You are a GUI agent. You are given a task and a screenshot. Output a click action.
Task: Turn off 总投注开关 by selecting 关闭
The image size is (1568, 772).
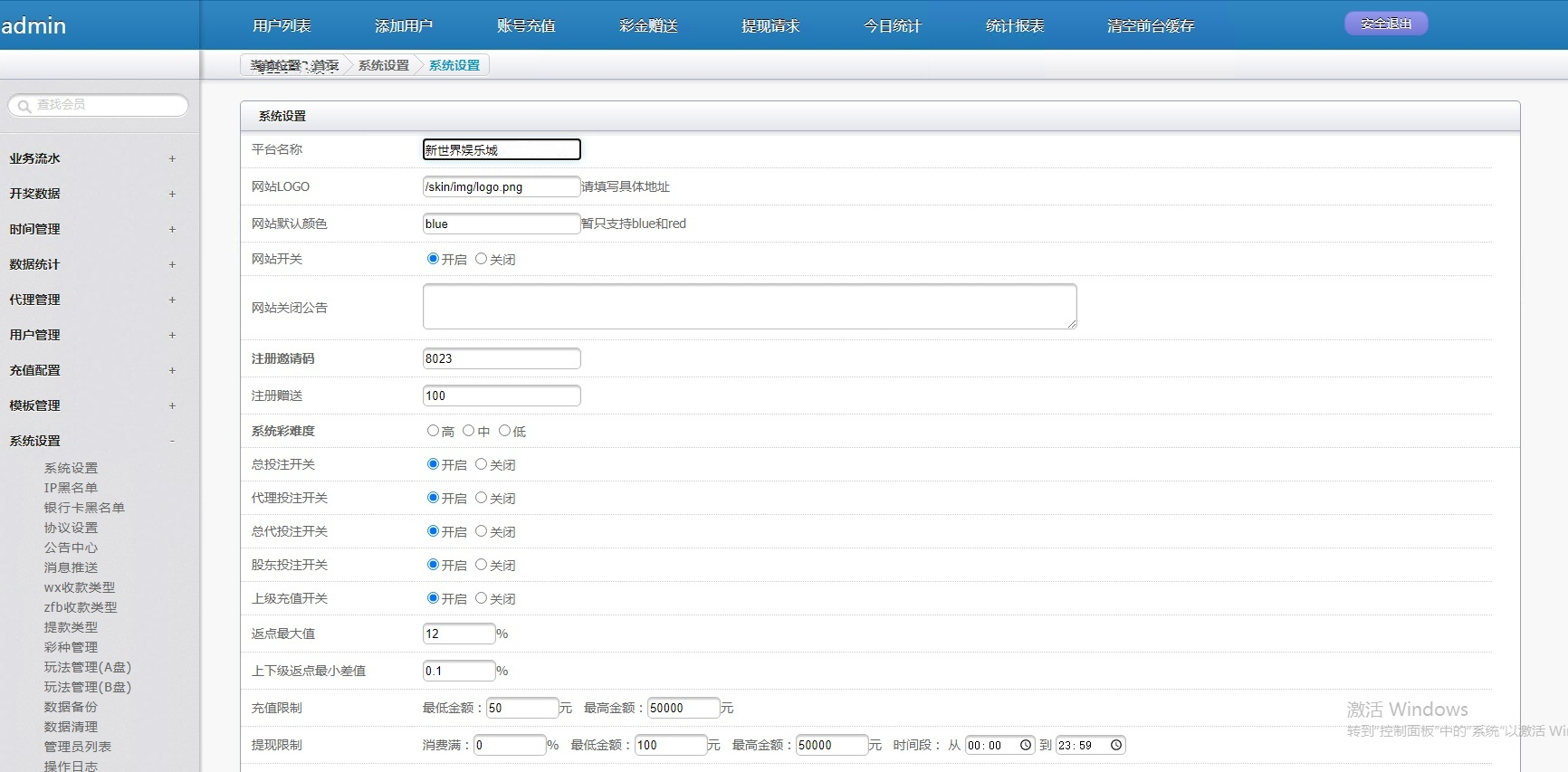click(481, 464)
